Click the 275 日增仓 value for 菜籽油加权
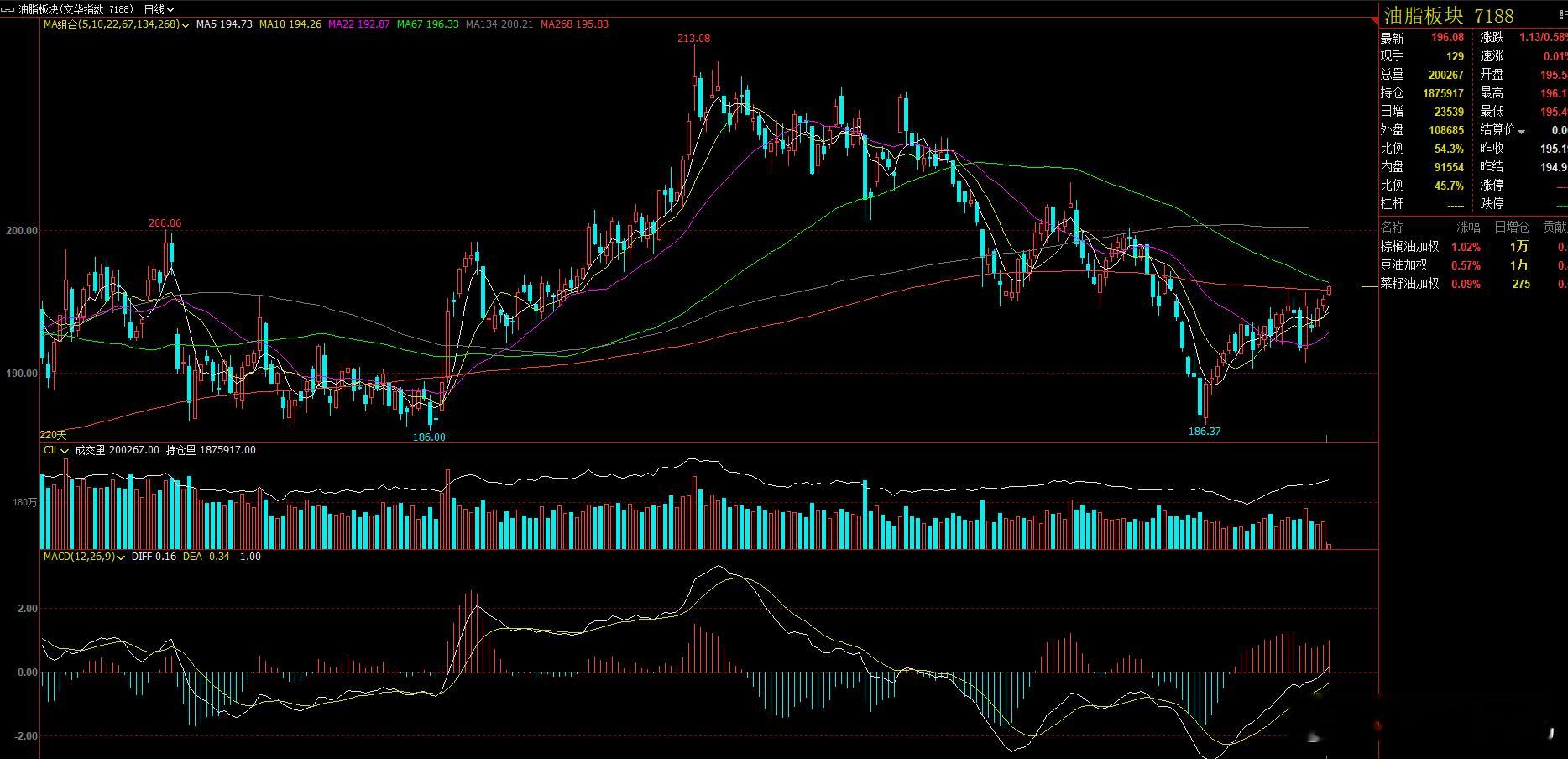The height and width of the screenshot is (759, 1568). tap(1521, 284)
